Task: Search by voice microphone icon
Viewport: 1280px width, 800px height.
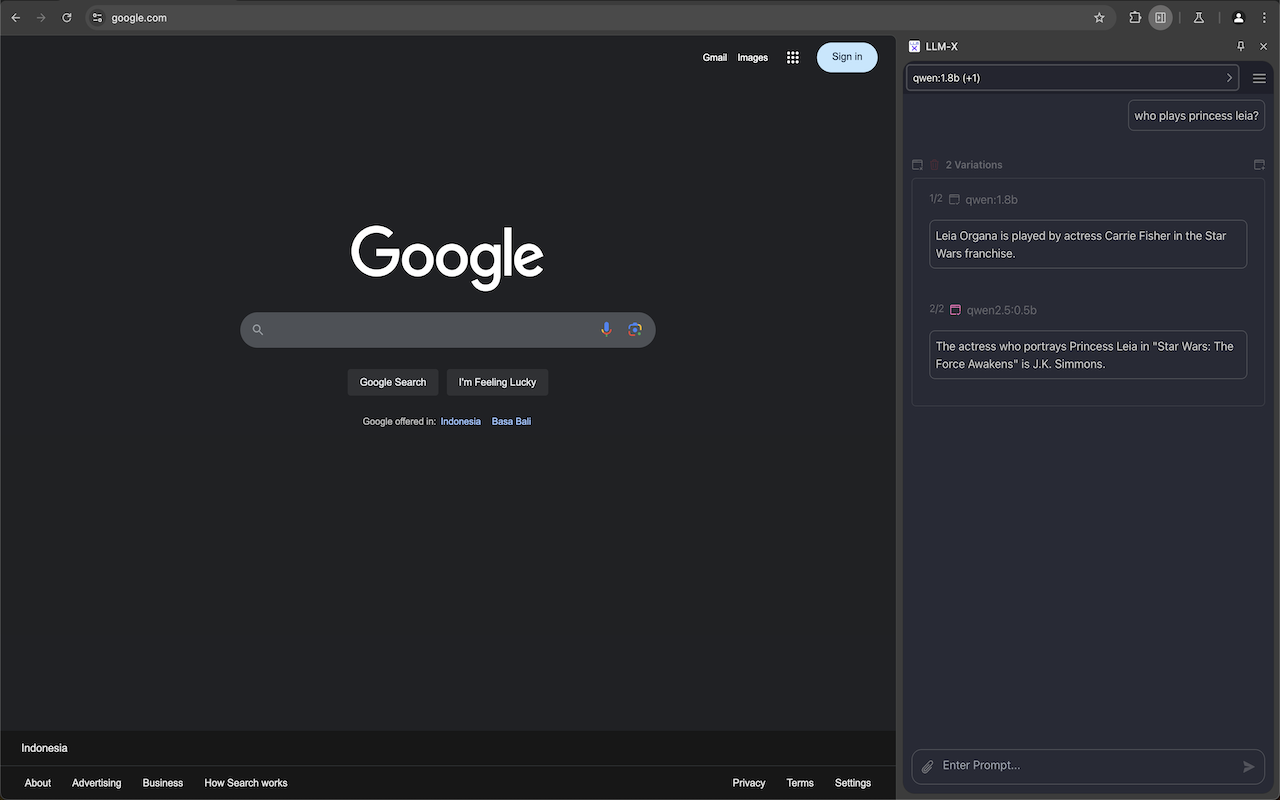Action: tap(606, 329)
